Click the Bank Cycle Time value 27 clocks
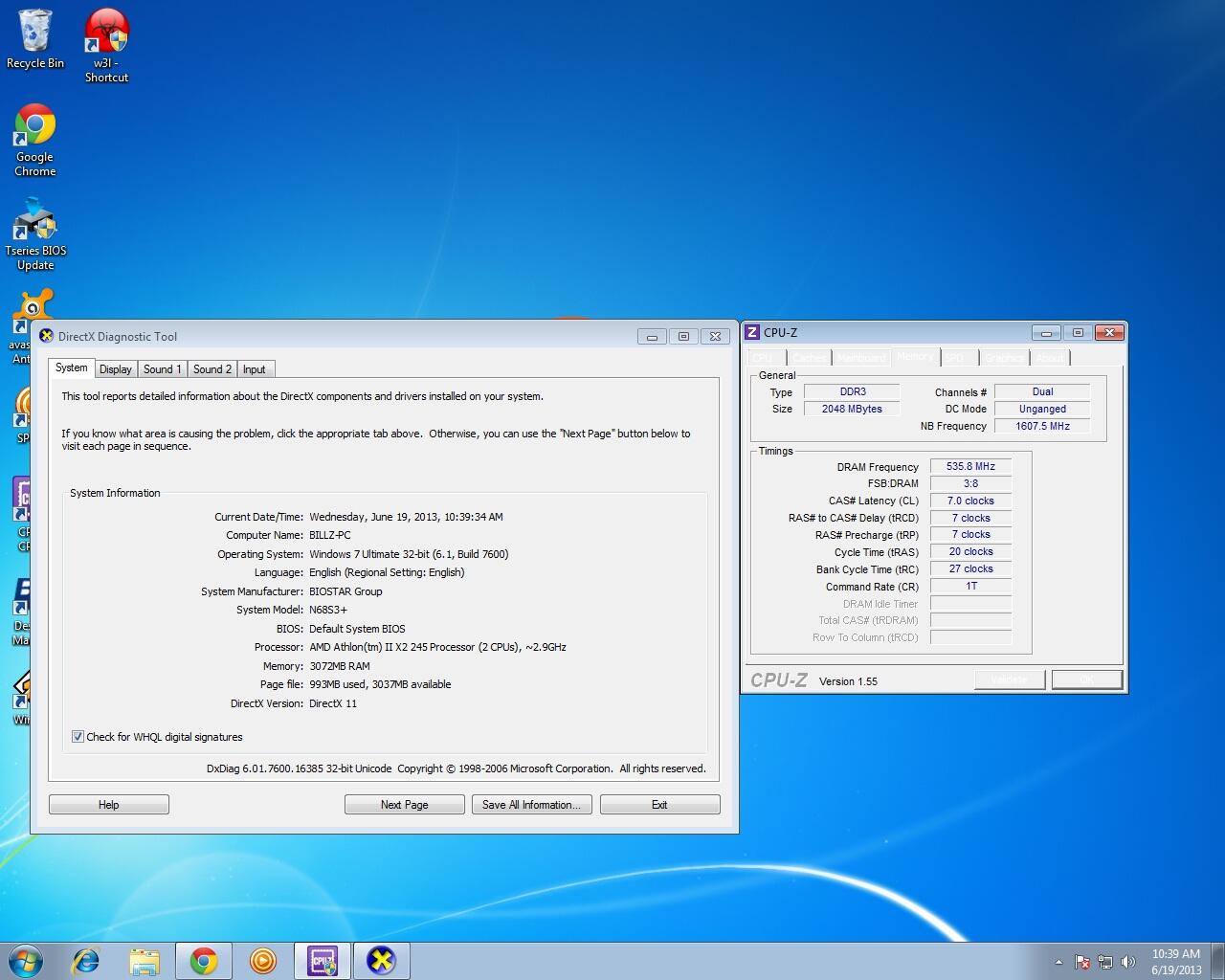 tap(970, 569)
